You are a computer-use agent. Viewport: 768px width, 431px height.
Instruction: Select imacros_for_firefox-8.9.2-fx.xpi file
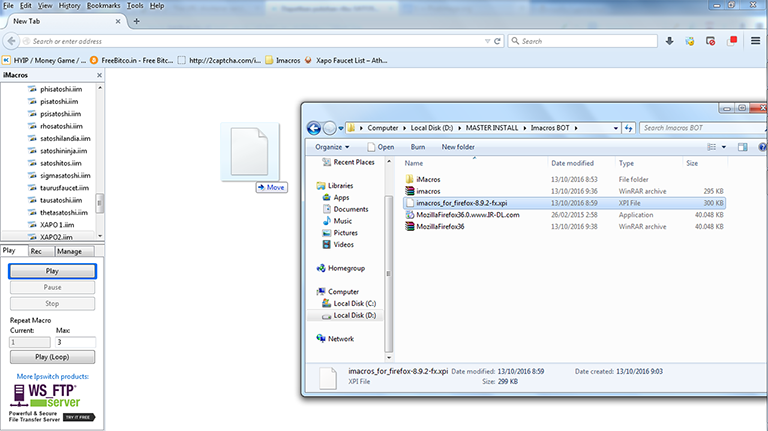pyautogui.click(x=564, y=203)
